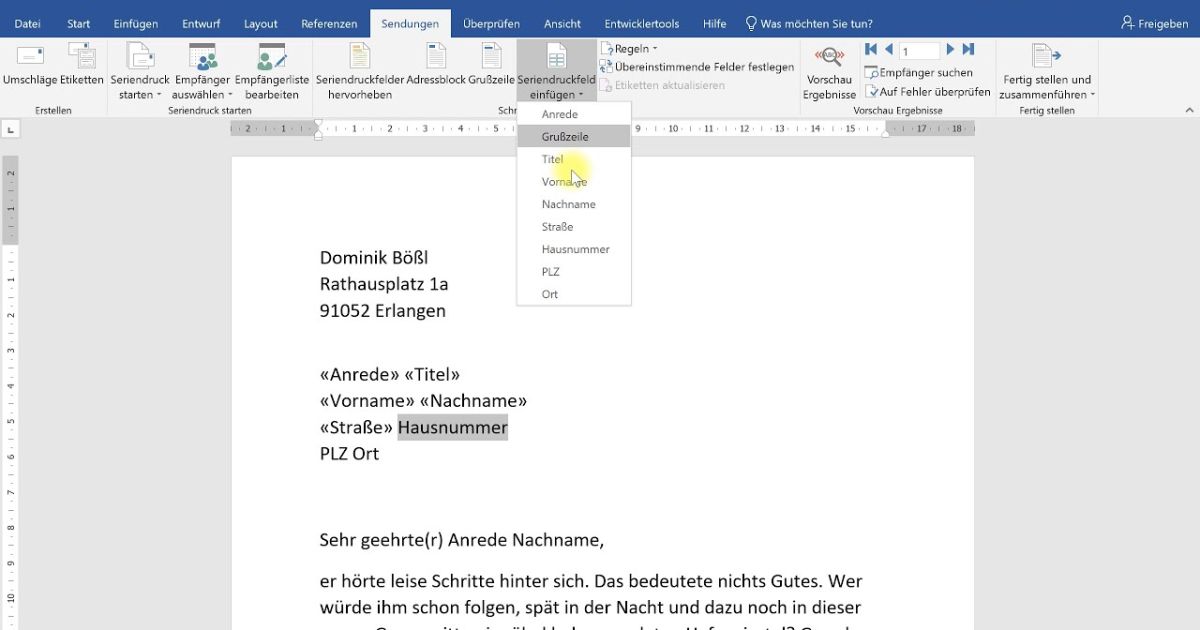The image size is (1200, 630).
Task: Switch to the Überprüfen ribbon tab
Action: click(491, 22)
